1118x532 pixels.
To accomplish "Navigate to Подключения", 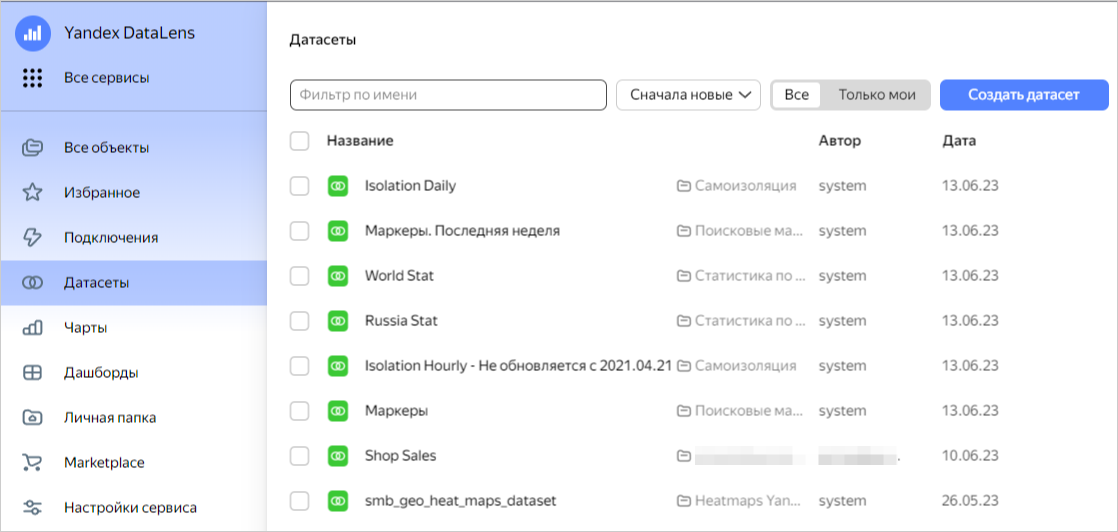I will tap(111, 237).
